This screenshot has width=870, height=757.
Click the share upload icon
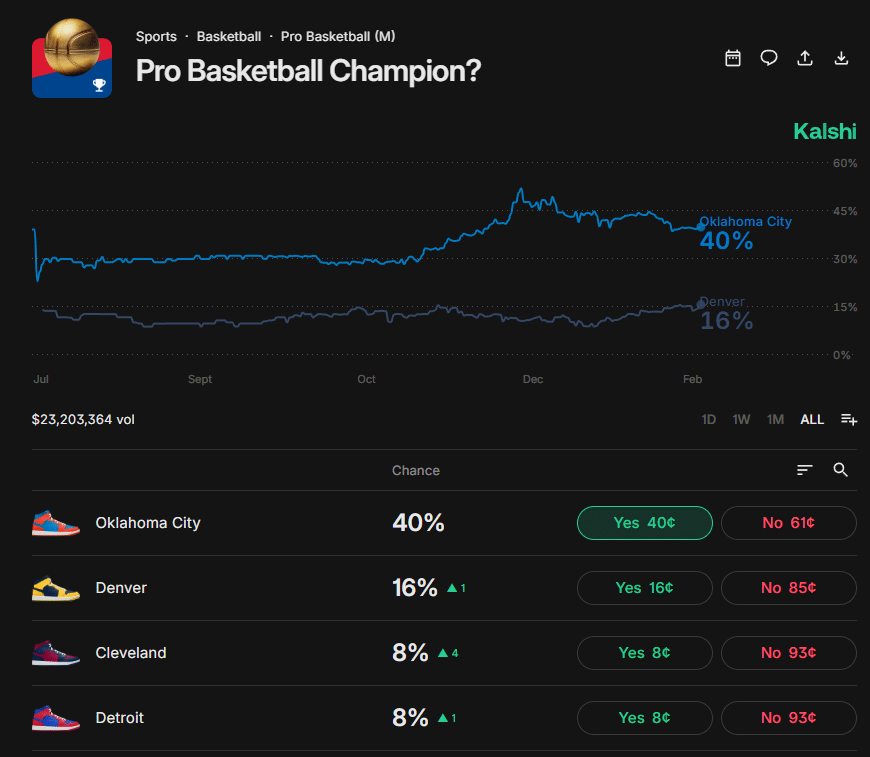pyautogui.click(x=805, y=58)
